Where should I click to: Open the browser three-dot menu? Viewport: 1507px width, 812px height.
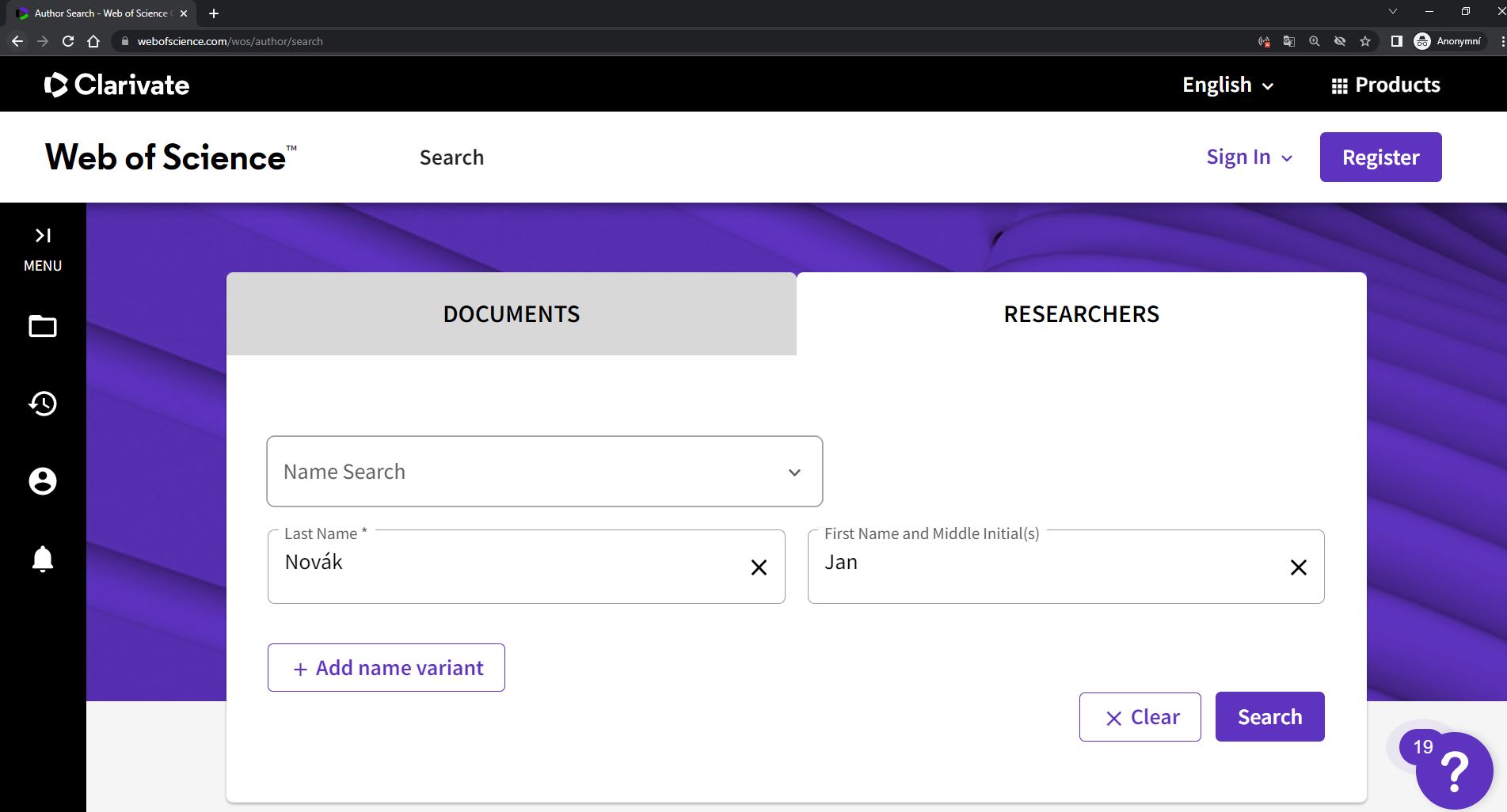tap(1501, 41)
